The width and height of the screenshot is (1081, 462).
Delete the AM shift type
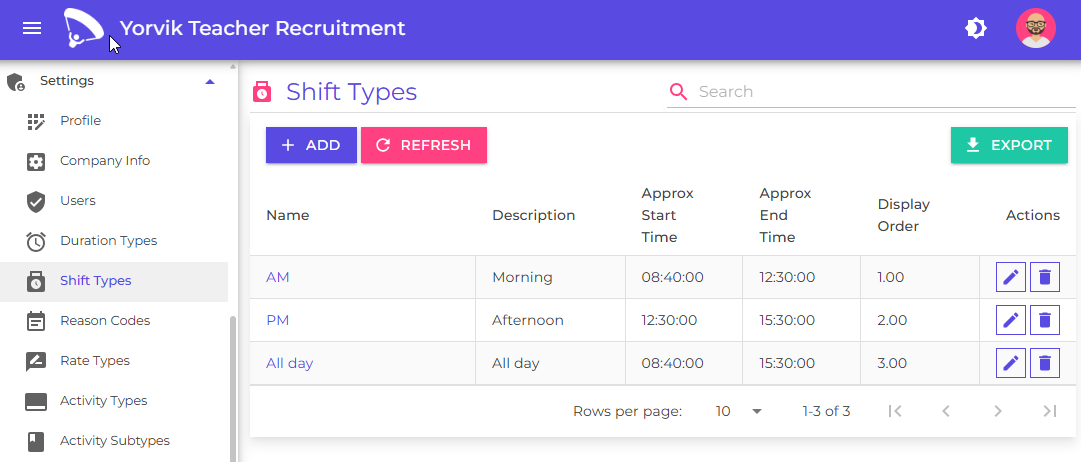click(1044, 277)
